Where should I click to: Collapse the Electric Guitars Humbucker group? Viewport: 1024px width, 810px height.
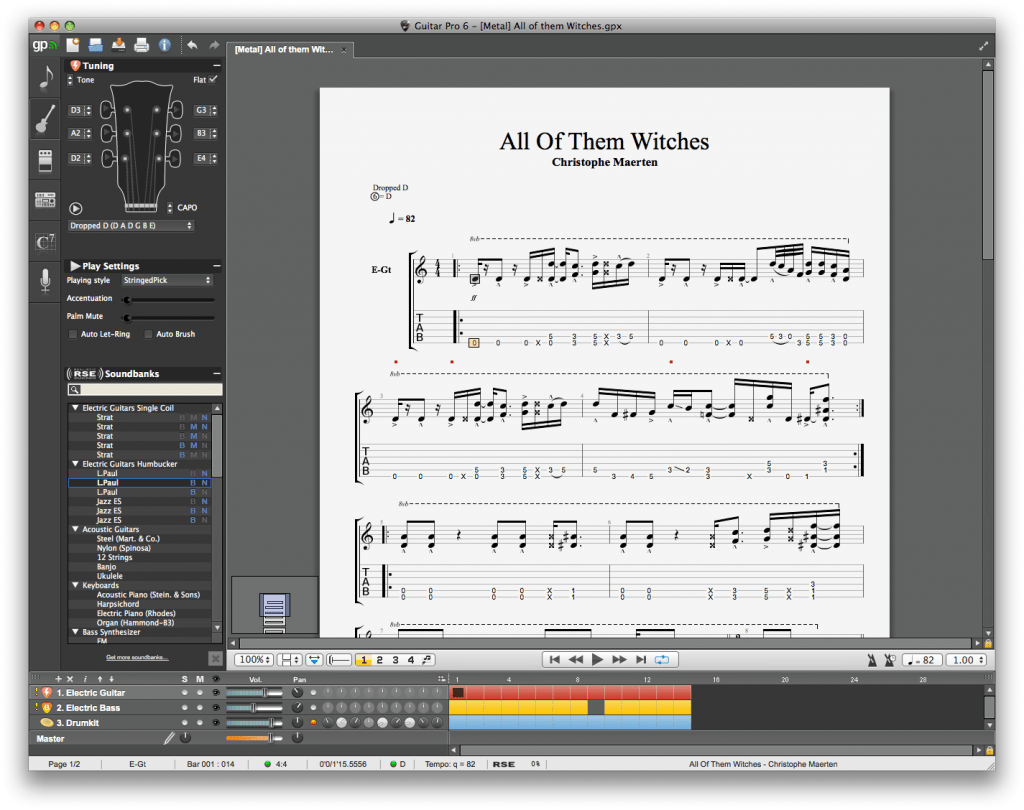[x=75, y=464]
